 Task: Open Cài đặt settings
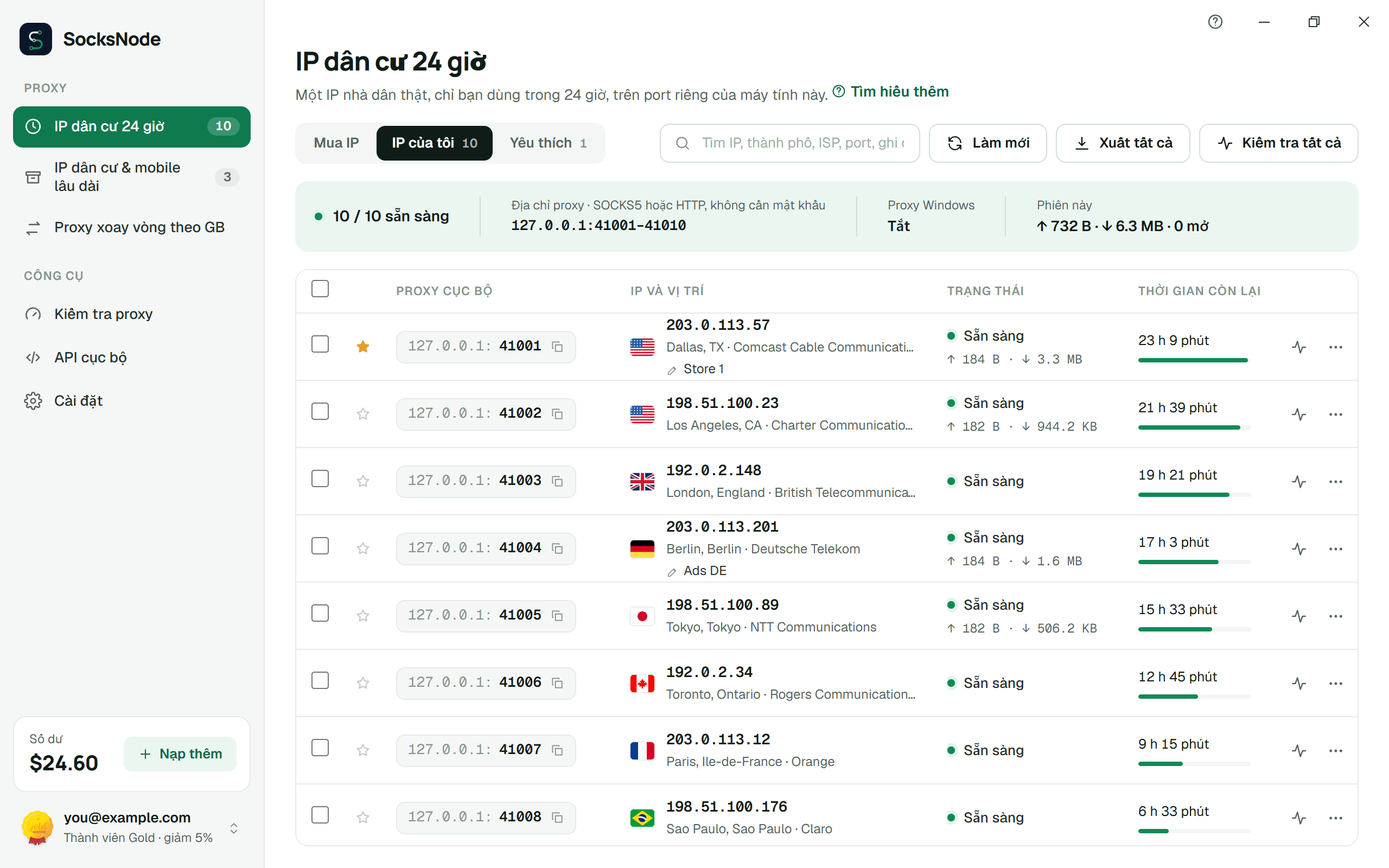(131, 401)
